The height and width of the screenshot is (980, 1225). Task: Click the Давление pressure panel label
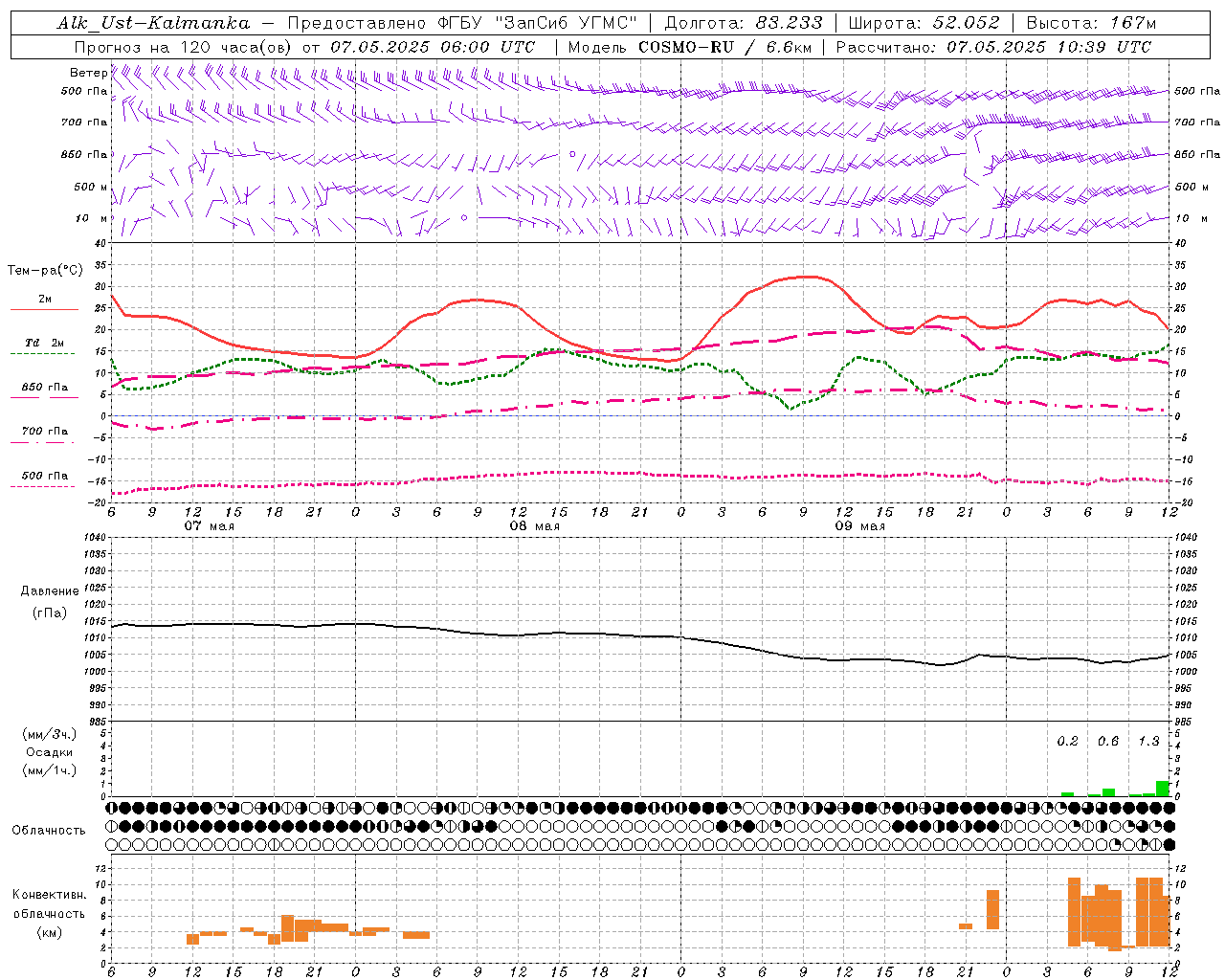click(50, 590)
